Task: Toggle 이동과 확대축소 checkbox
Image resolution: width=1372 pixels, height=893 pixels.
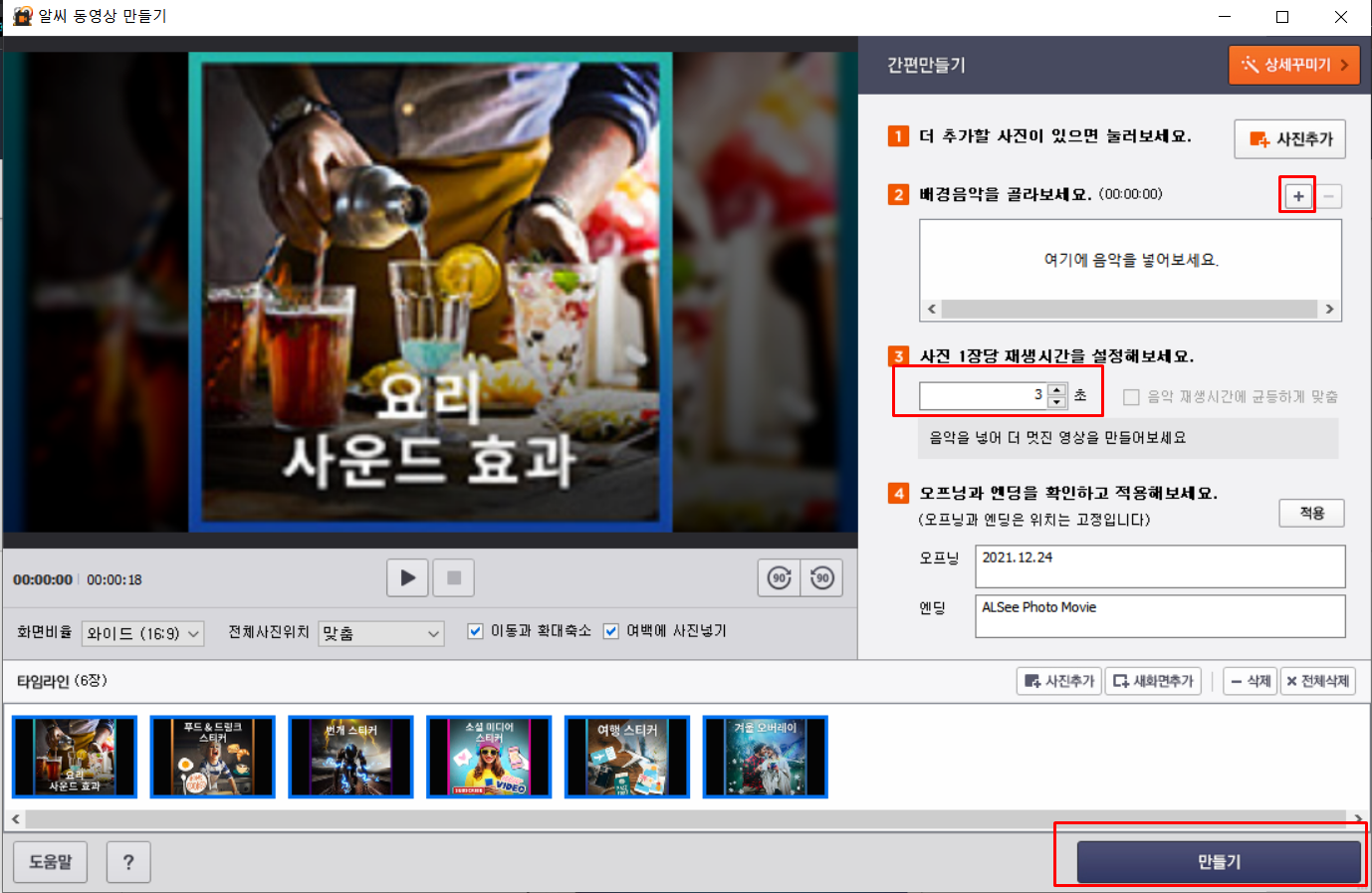Action: point(476,631)
